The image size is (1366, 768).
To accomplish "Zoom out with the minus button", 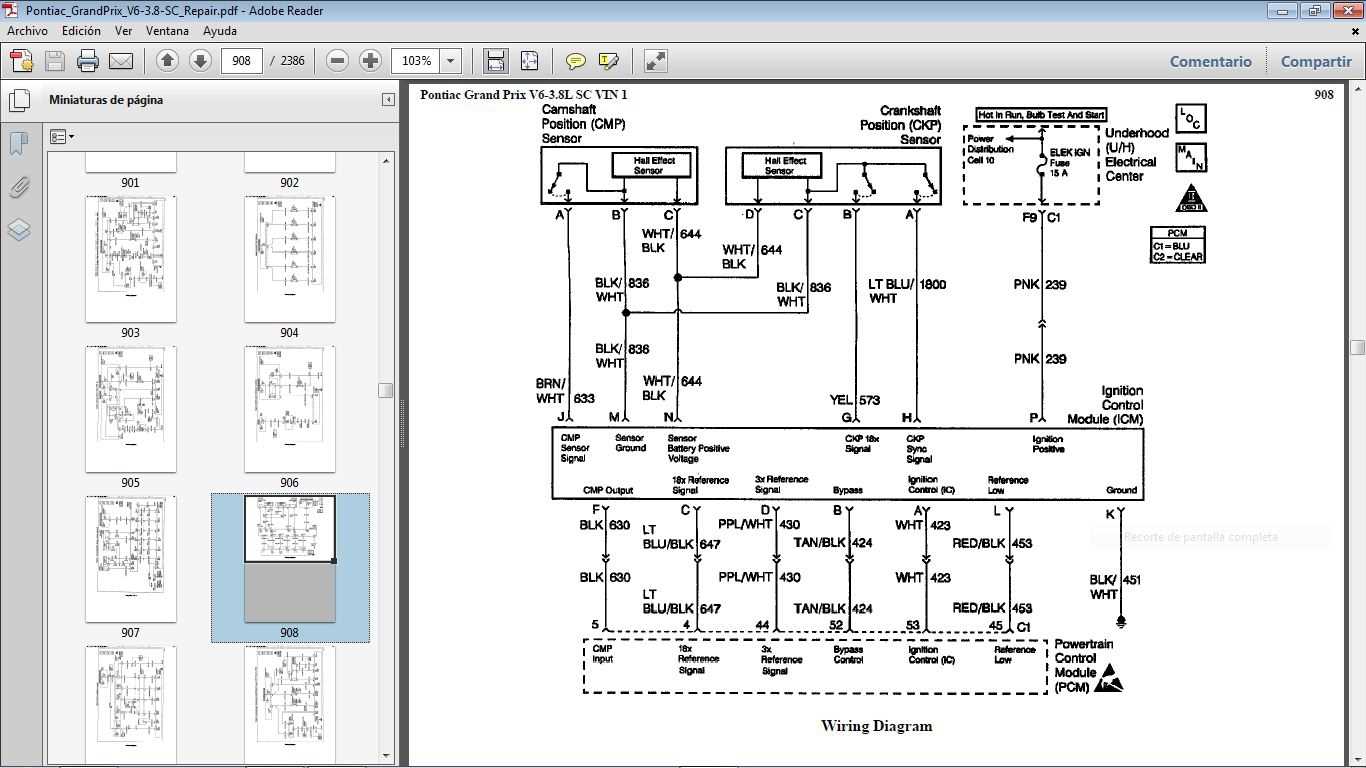I will tap(337, 61).
